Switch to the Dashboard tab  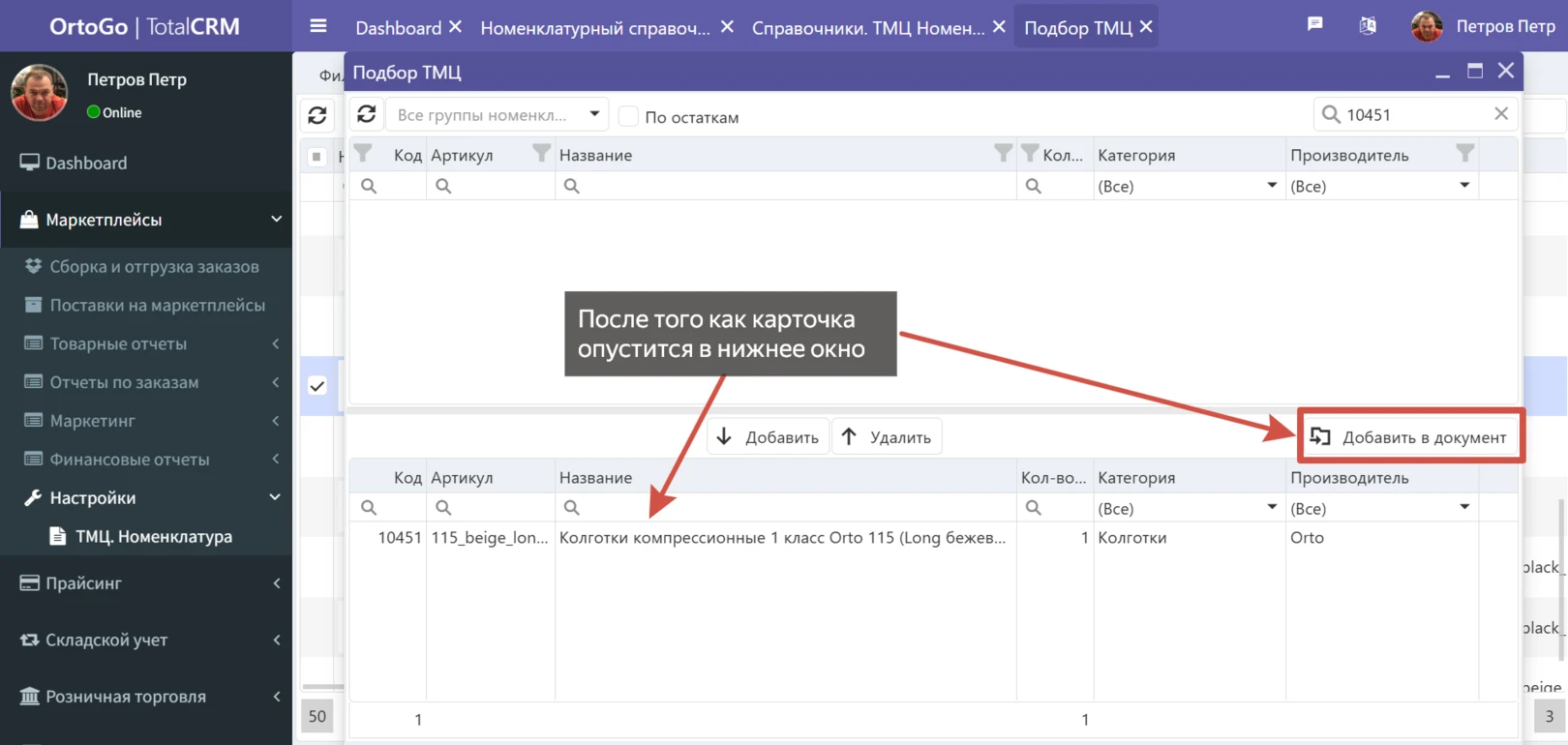(398, 28)
